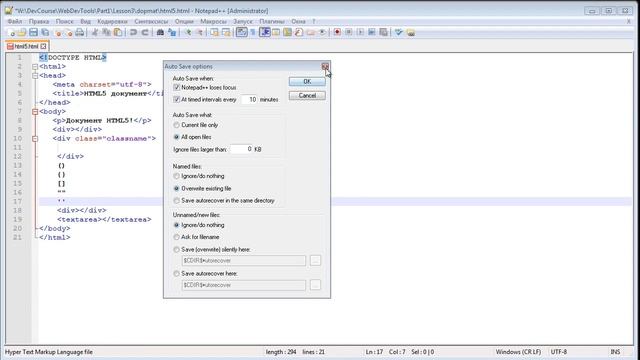Screen dimensions: 640x360
Task: Toggle the Show all characters icon
Action: (x=253, y=33)
